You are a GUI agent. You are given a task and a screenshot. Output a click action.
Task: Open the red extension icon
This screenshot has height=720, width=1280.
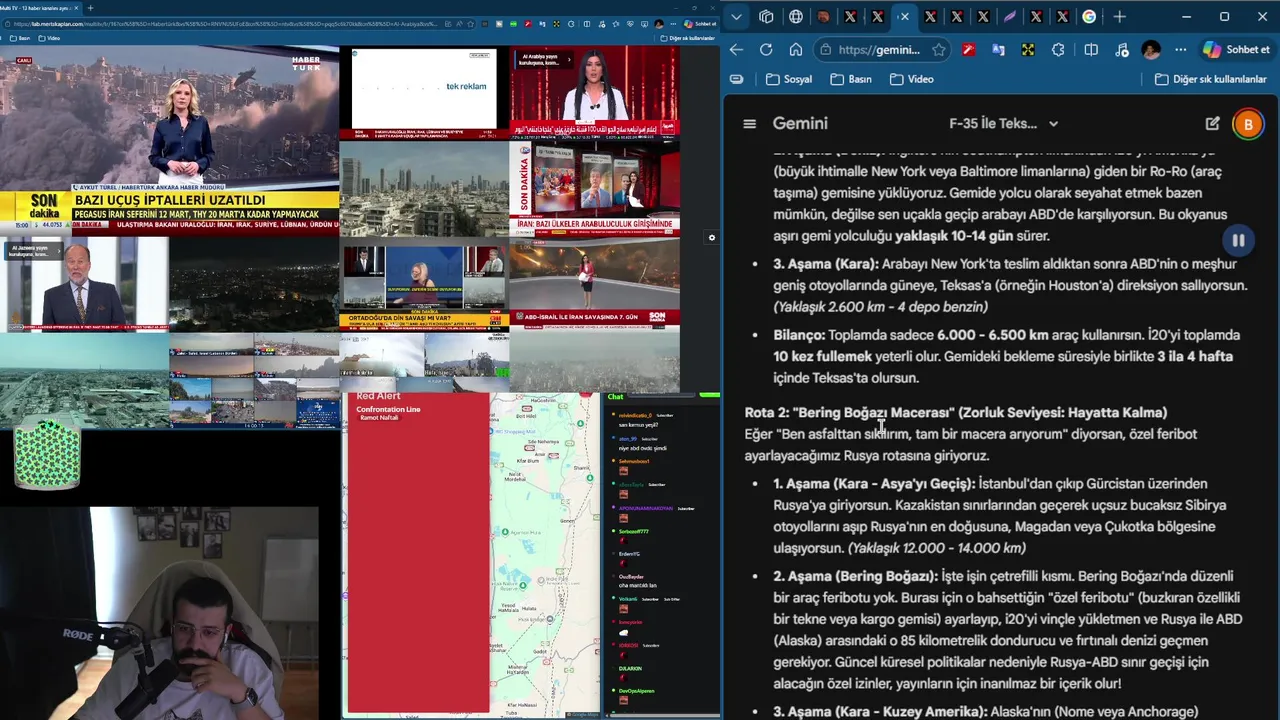[x=968, y=49]
